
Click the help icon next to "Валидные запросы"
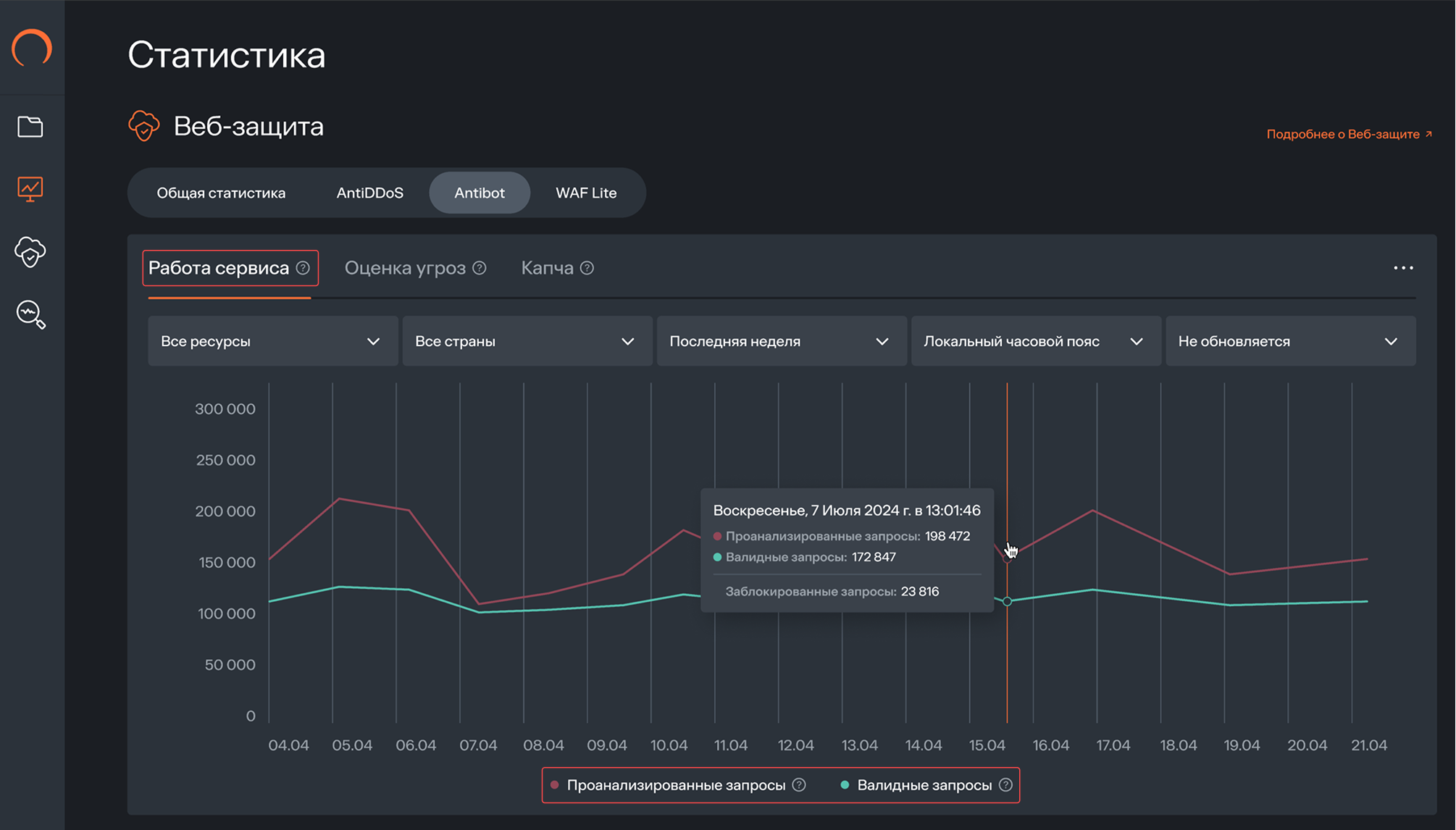(x=1005, y=784)
